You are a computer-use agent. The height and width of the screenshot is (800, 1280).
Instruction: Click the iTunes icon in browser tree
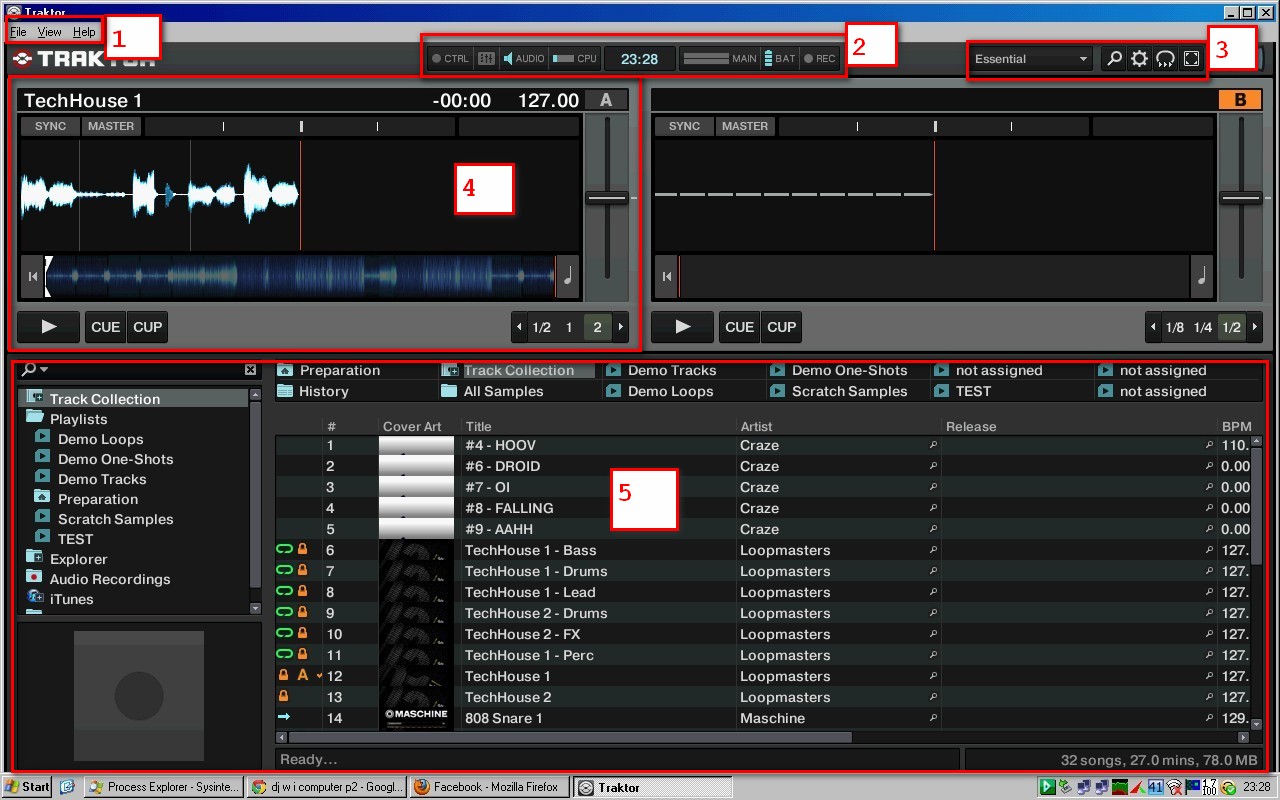[x=35, y=598]
